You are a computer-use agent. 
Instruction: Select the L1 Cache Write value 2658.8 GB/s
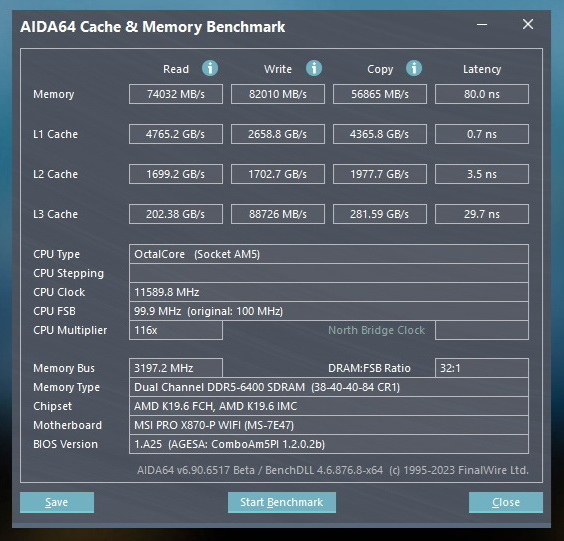coord(278,134)
